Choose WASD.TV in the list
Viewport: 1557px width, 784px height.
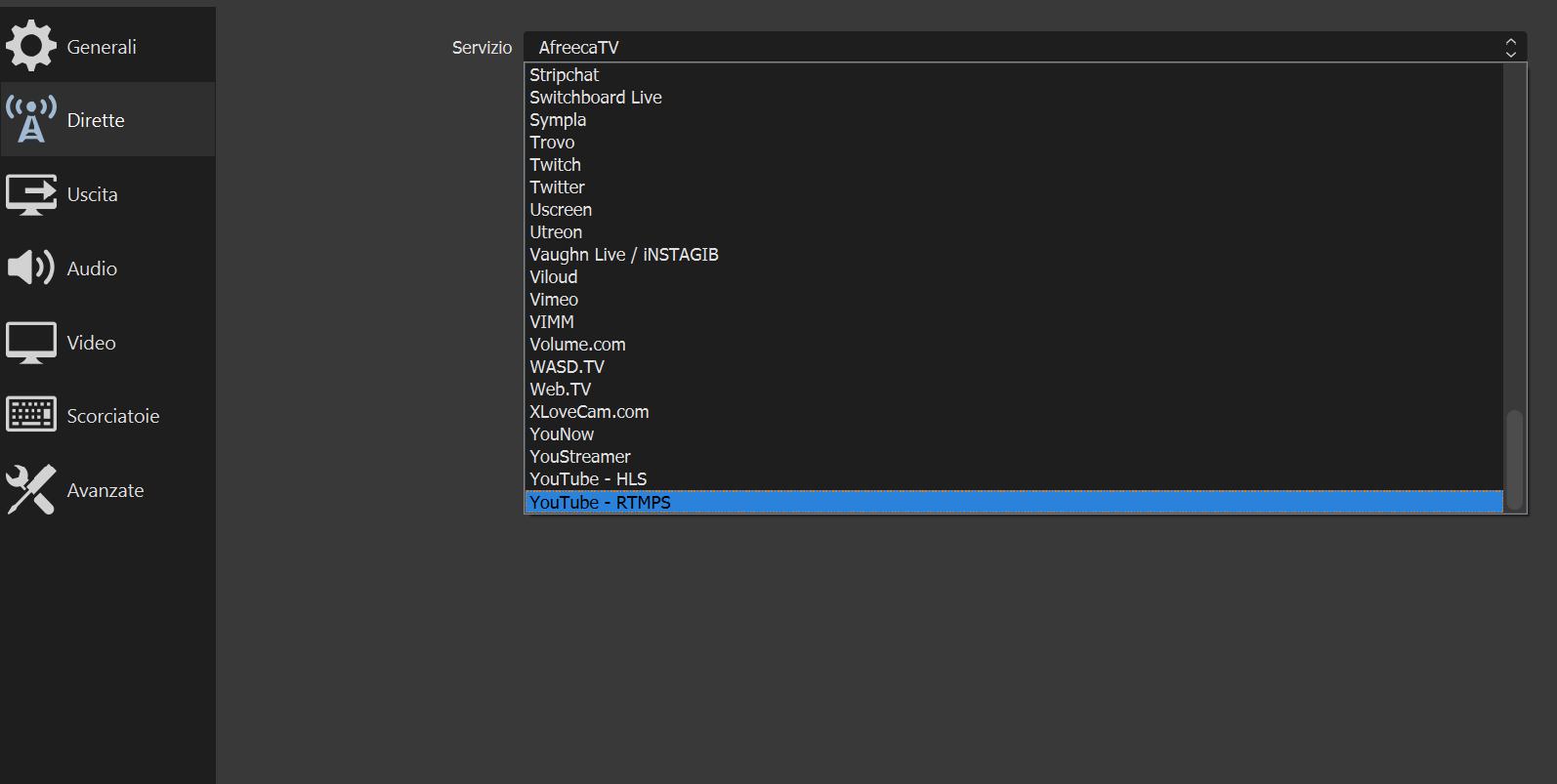tap(1014, 367)
